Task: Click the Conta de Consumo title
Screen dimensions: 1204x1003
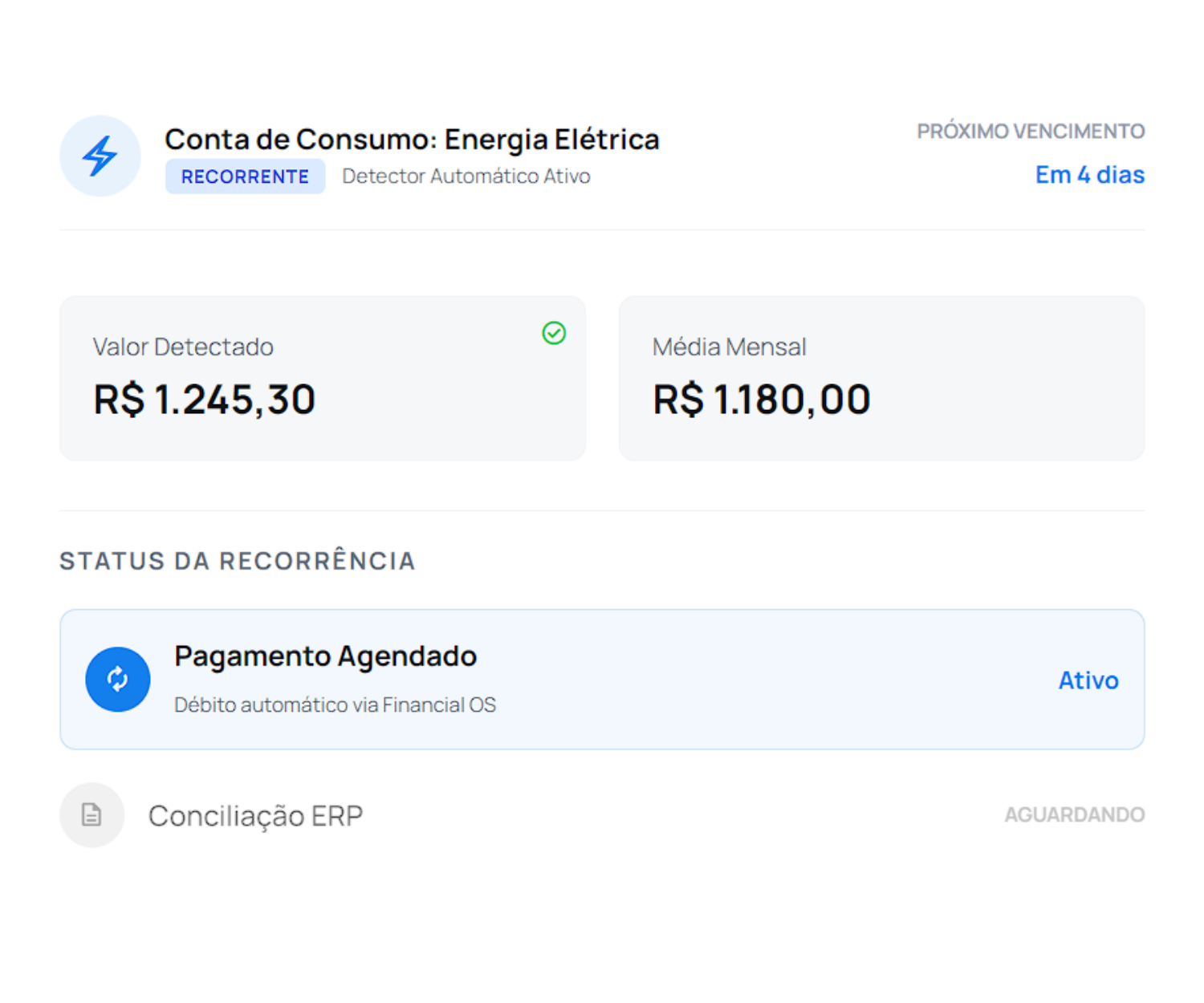Action: pos(412,140)
